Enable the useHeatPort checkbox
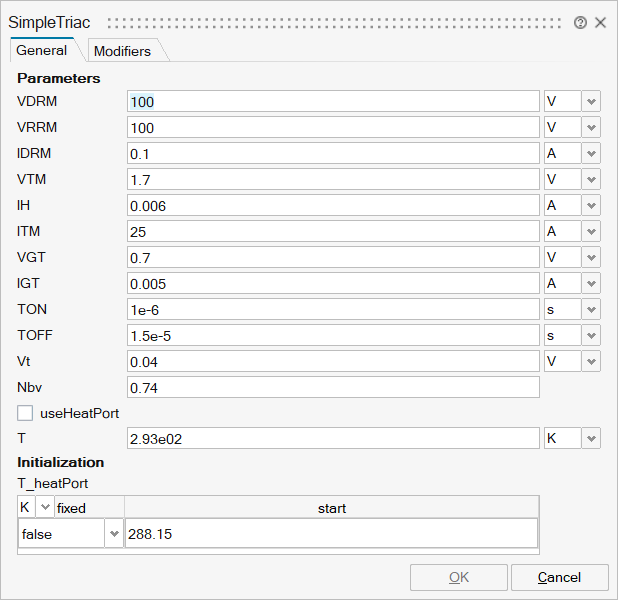Viewport: 618px width, 600px height. coord(26,412)
